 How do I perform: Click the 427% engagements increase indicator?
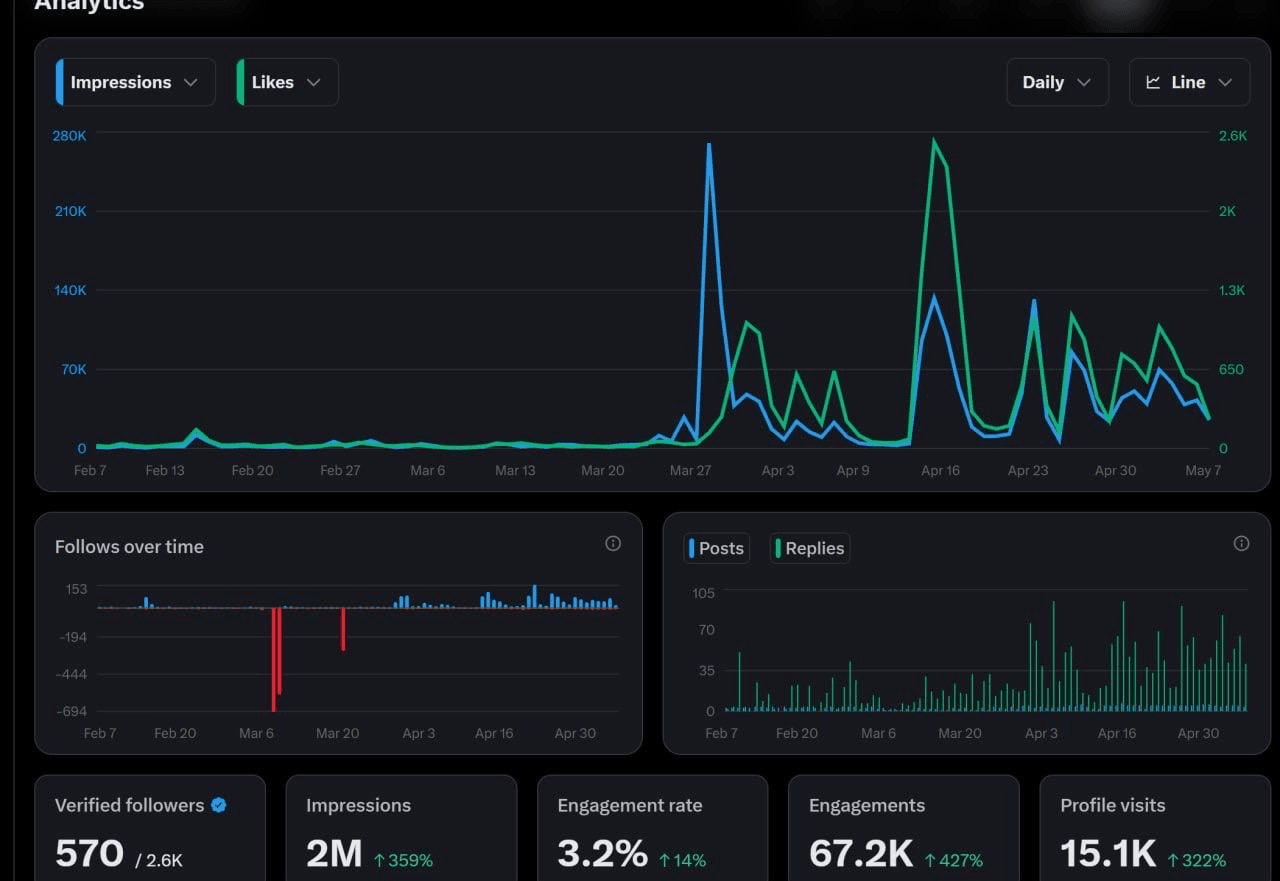(953, 860)
